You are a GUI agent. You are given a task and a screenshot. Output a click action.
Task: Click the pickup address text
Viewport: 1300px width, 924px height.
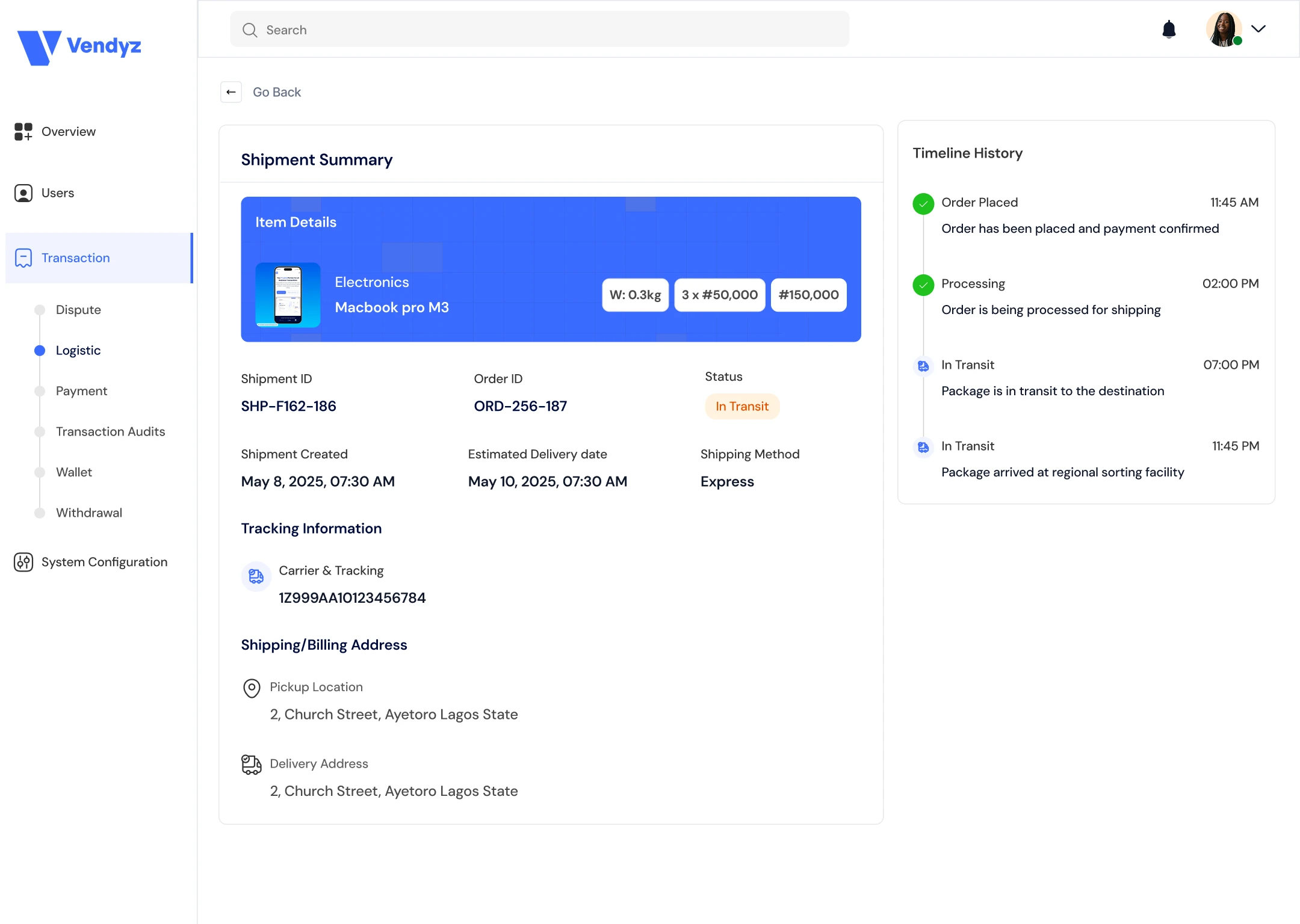[x=394, y=715]
